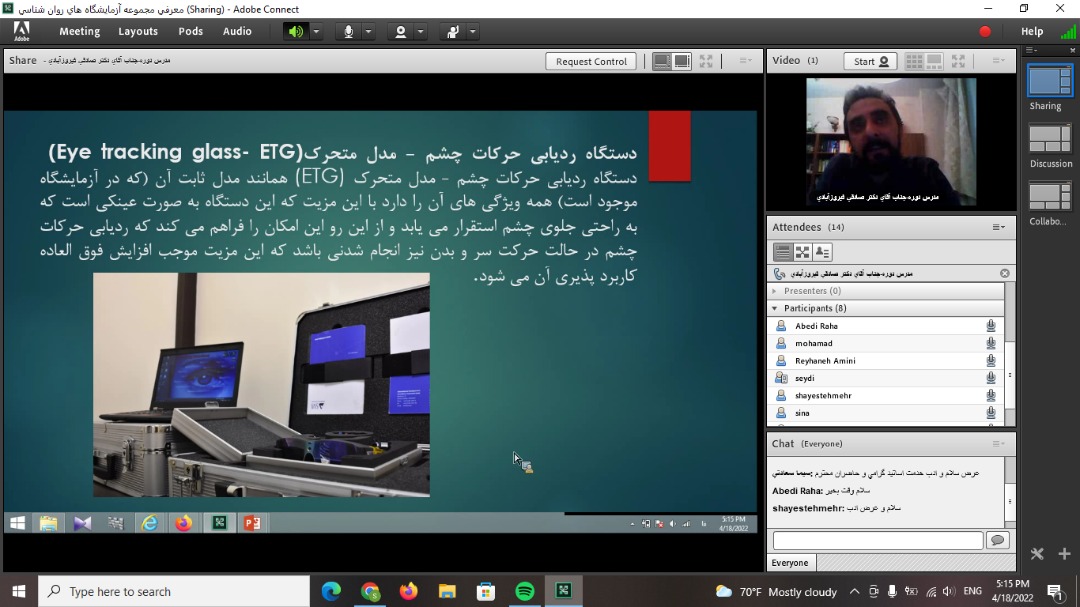1080x607 pixels.
Task: Make the Share pod full screen
Action: coord(706,61)
